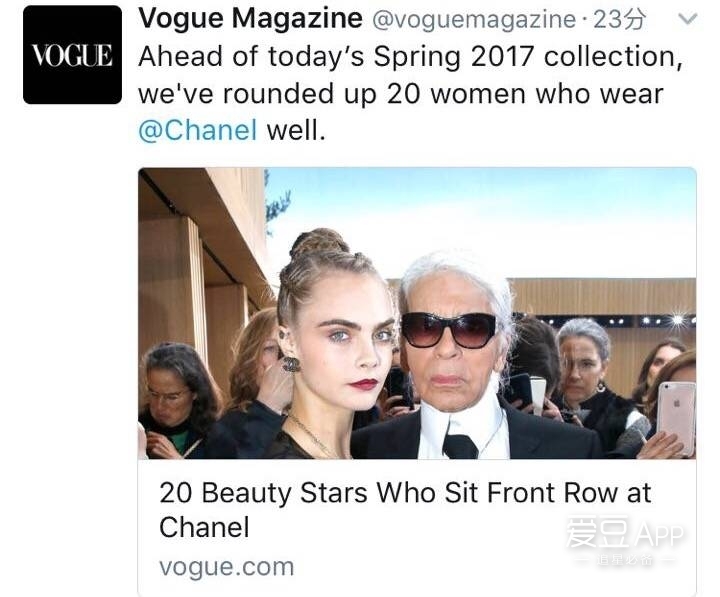This screenshot has width=720, height=597.
Task: Click the tweet text about Spring 2017
Action: [x=411, y=93]
